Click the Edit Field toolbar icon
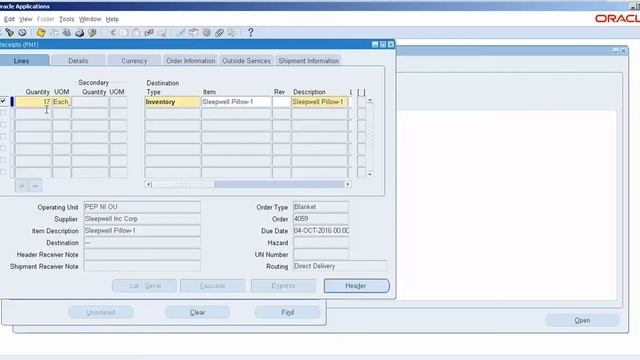Screen dimensions: 640x360 coord(181,33)
